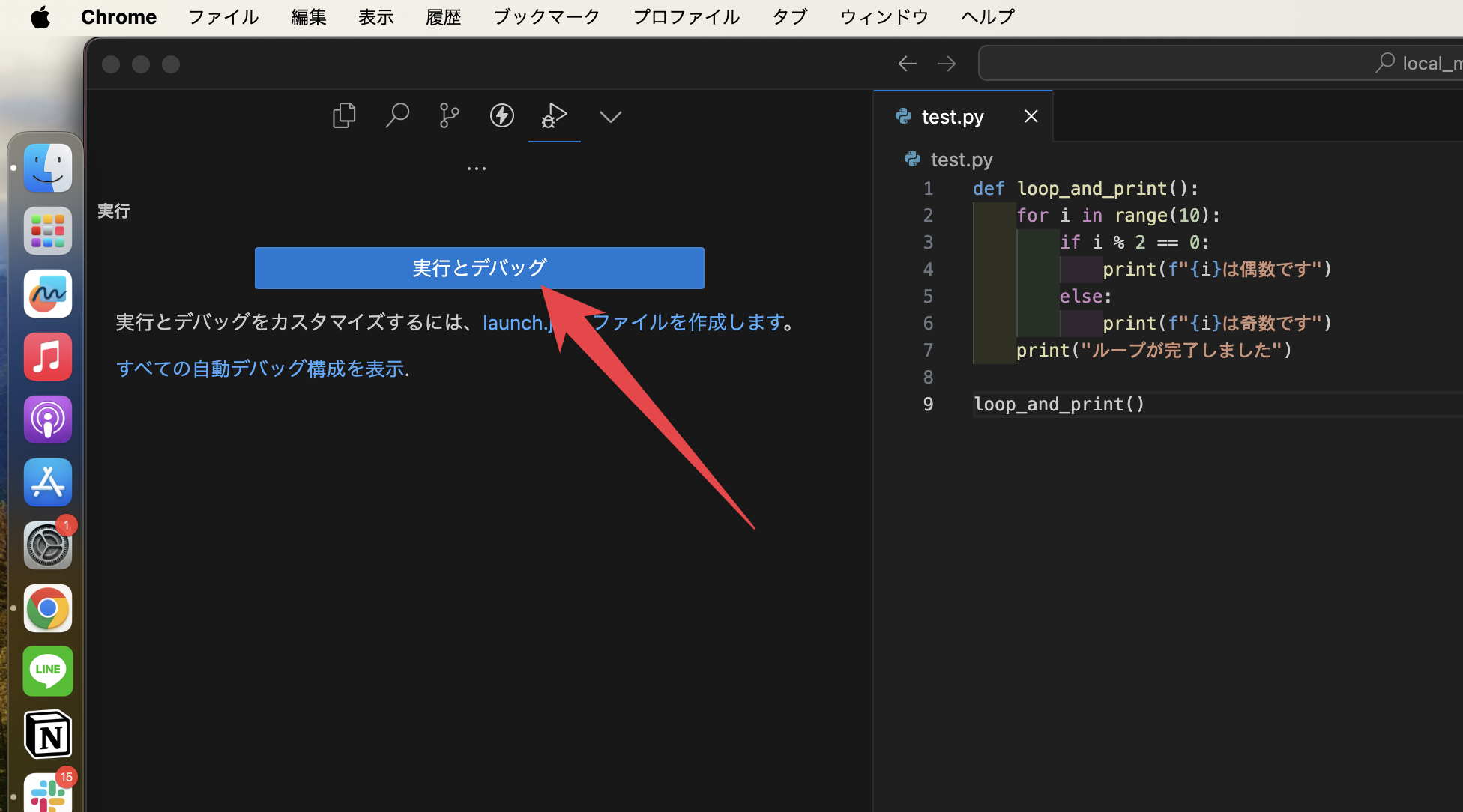The image size is (1463, 812).
Task: Open the Search icon in editor toolbar
Action: [397, 116]
